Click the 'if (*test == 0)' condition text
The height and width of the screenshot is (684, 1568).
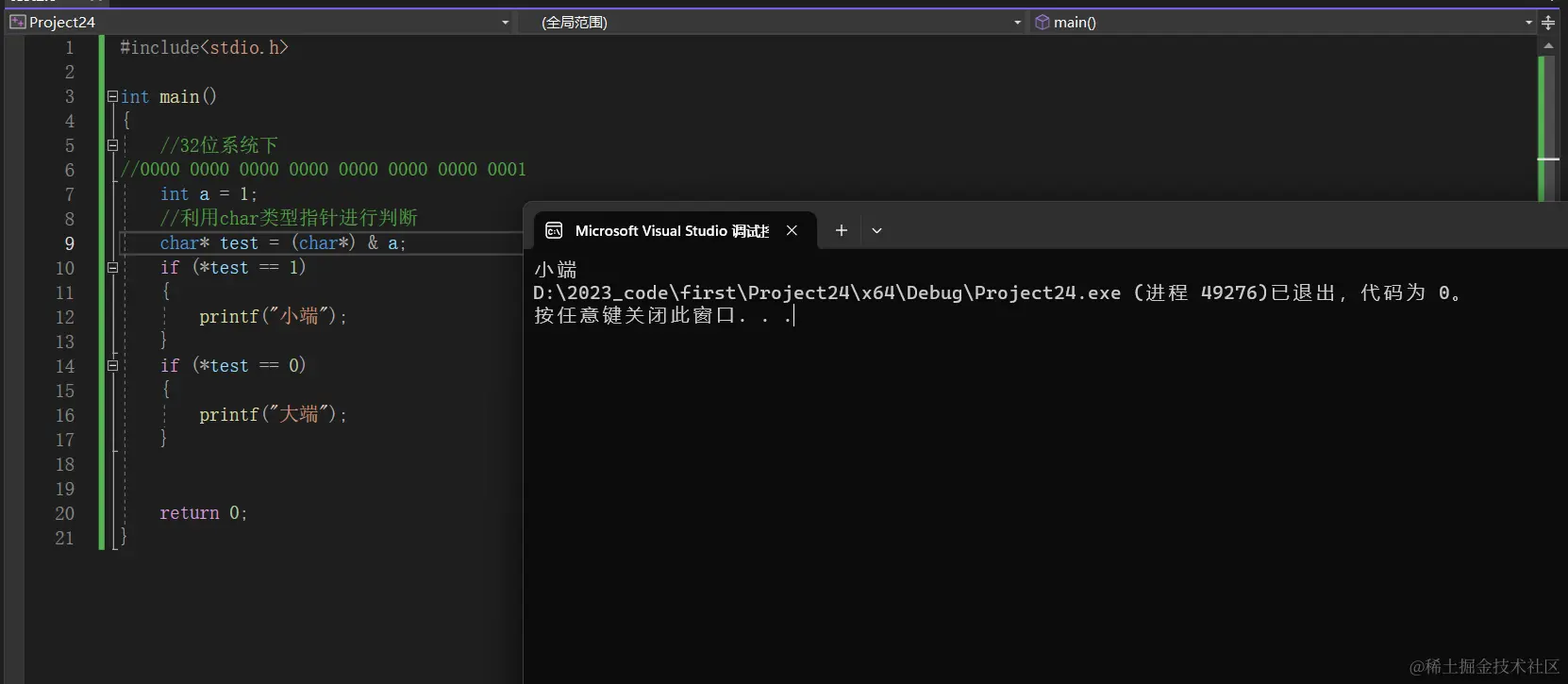(233, 366)
